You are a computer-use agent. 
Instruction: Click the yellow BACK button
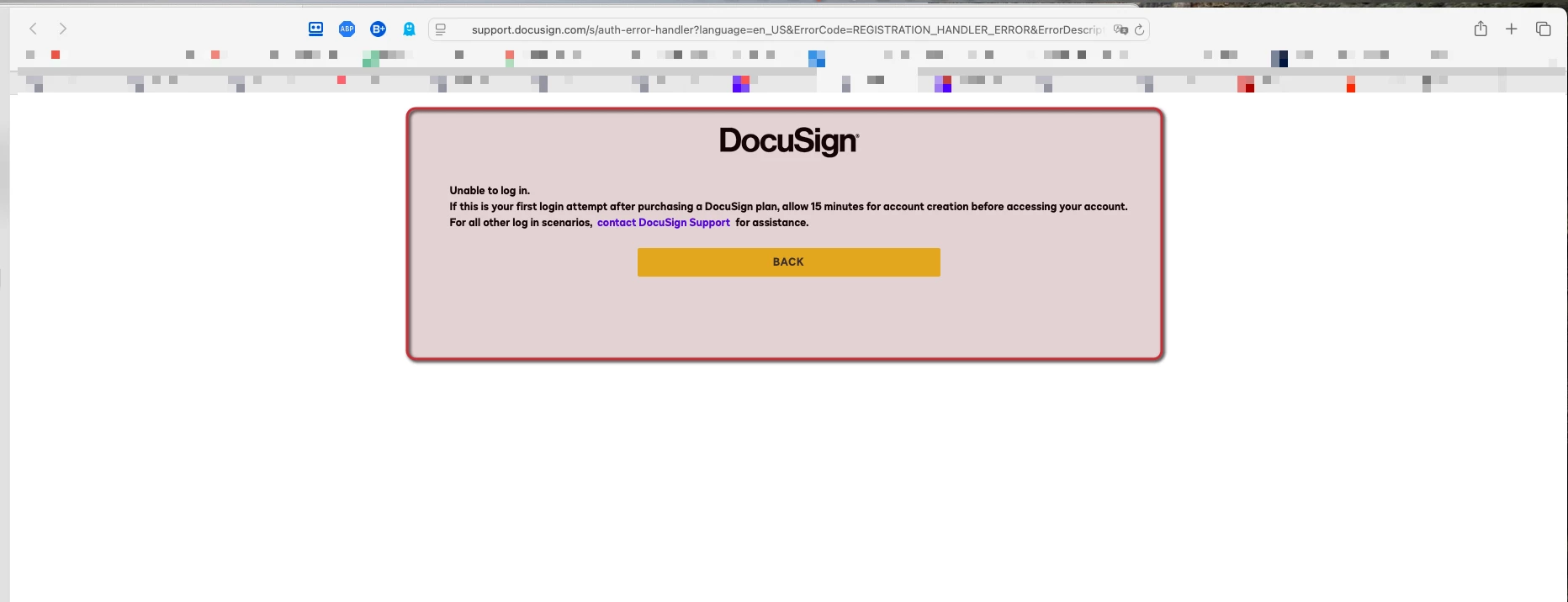click(x=788, y=261)
